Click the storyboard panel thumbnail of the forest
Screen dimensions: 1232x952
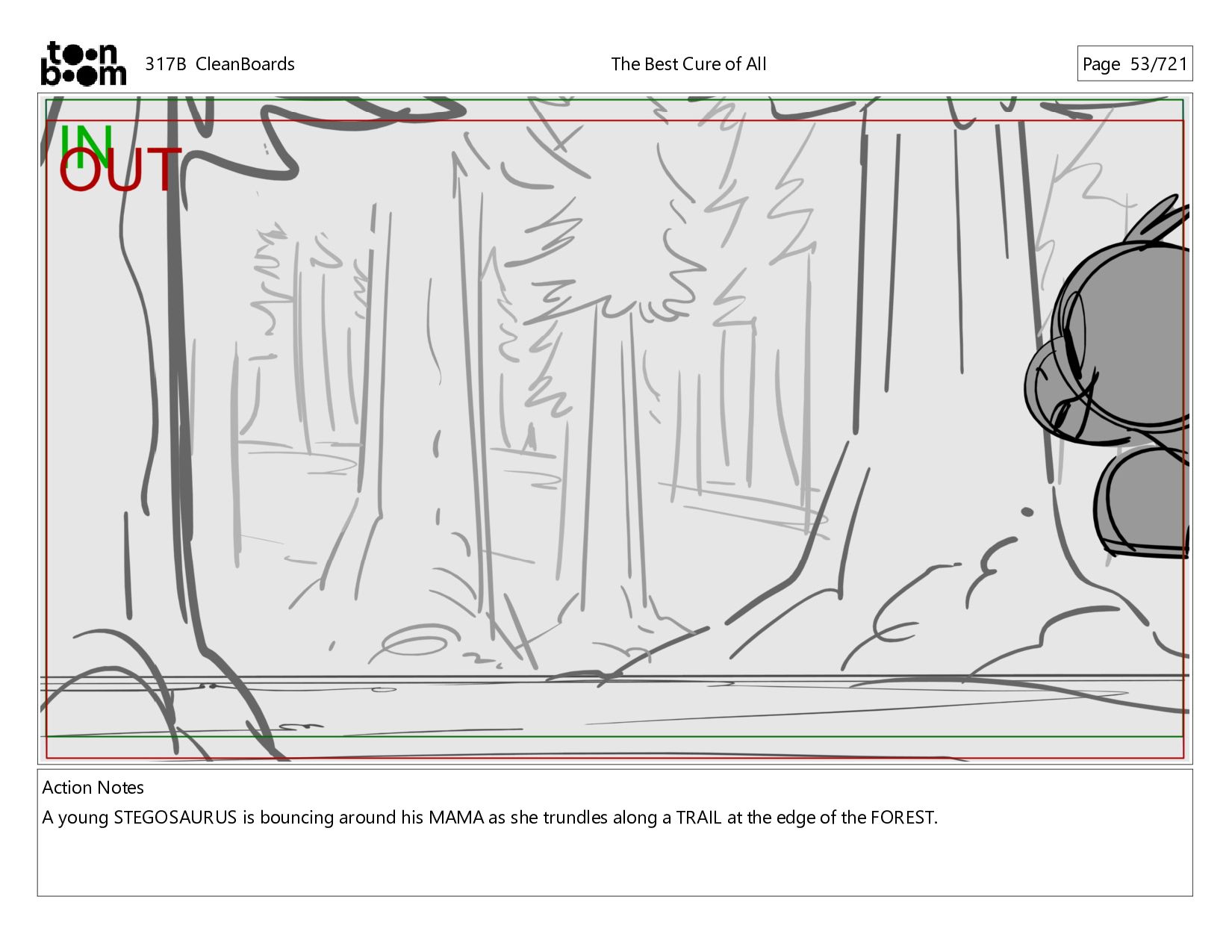coord(615,429)
